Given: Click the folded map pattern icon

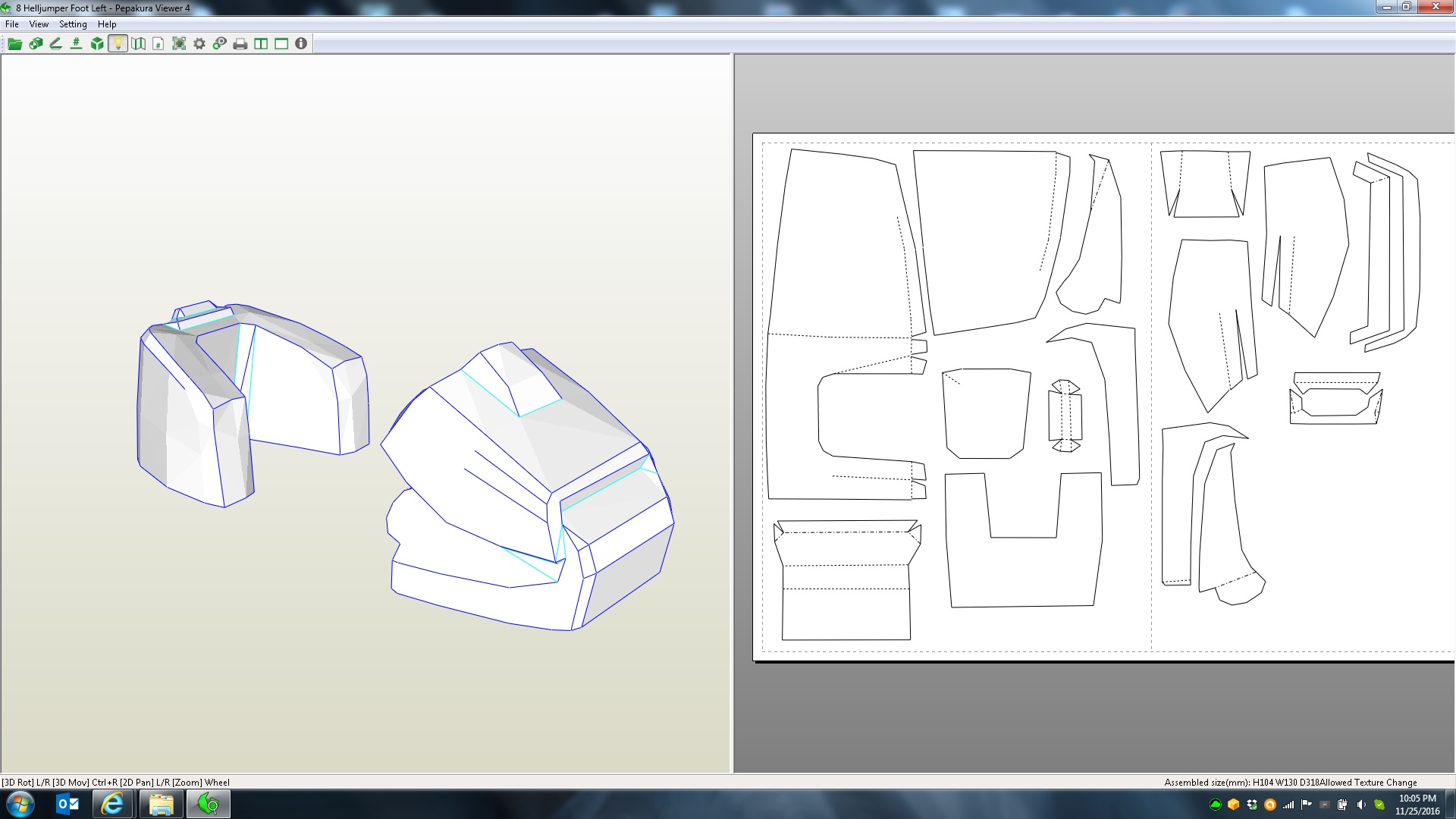Looking at the screenshot, I should [138, 44].
